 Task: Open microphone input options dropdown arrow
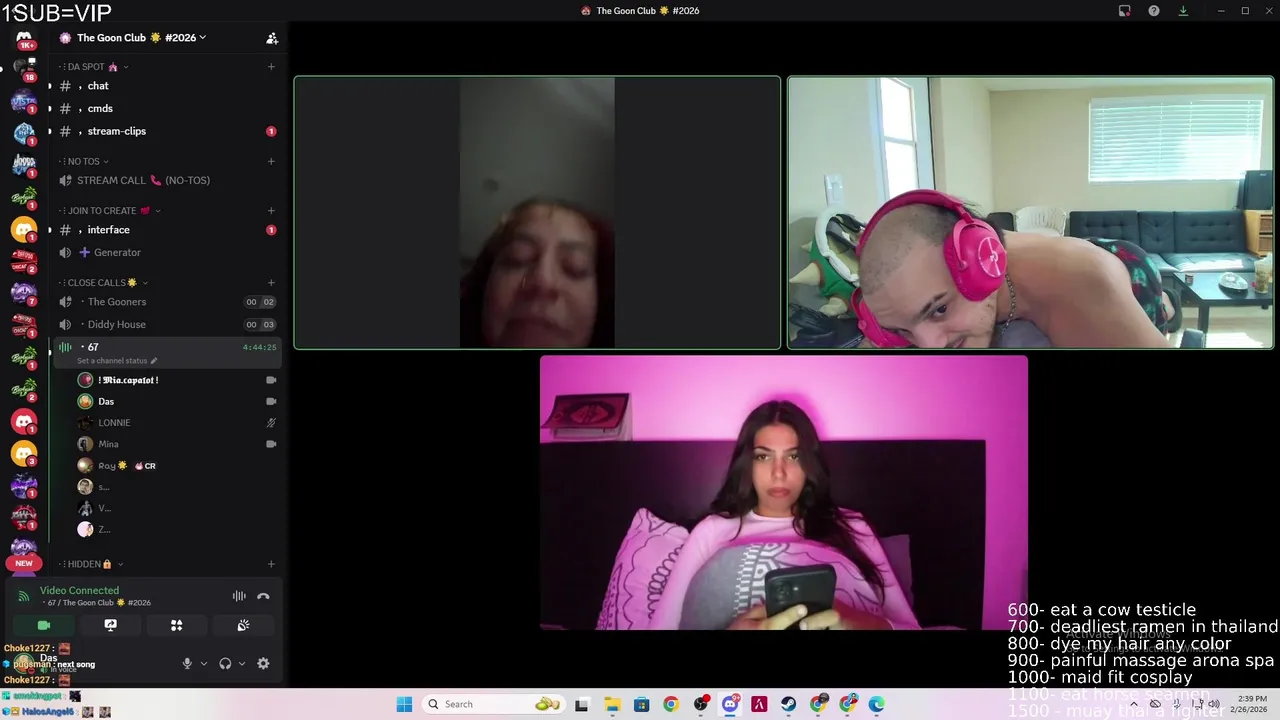tap(204, 663)
